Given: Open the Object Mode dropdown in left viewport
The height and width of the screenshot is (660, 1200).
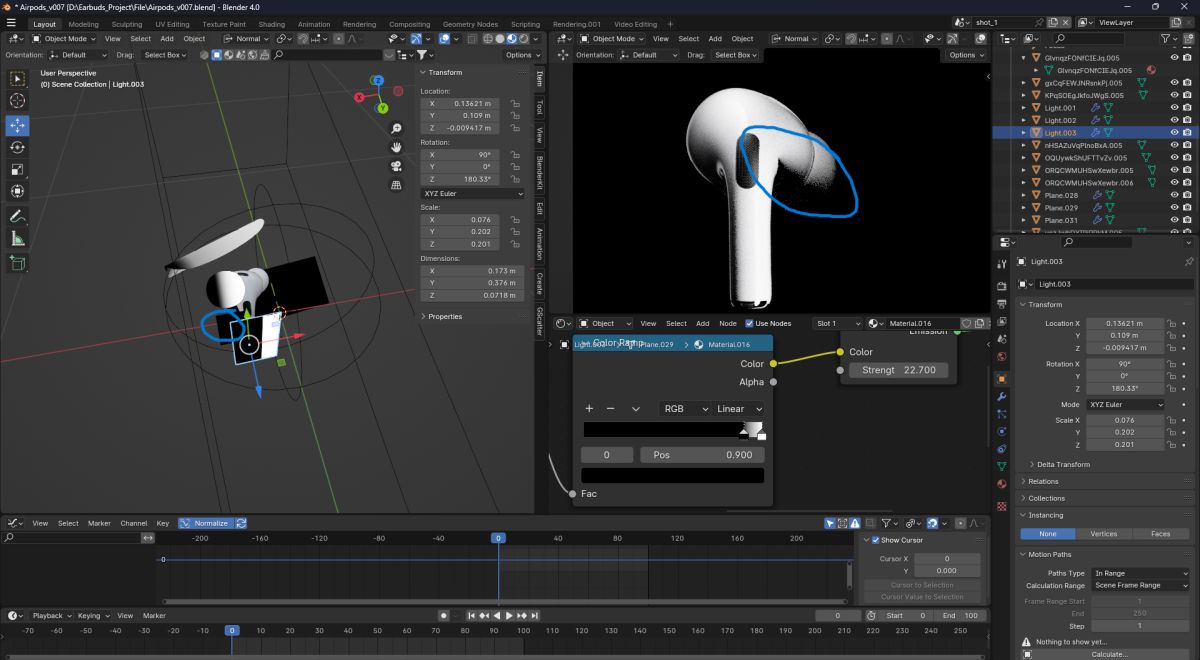Looking at the screenshot, I should [64, 39].
